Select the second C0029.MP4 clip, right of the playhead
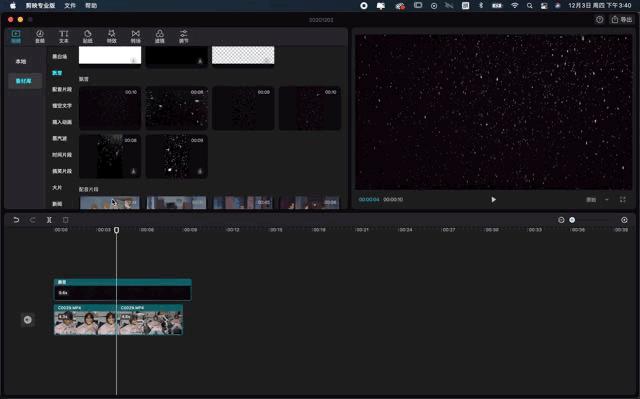This screenshot has height=399, width=640. click(150, 320)
